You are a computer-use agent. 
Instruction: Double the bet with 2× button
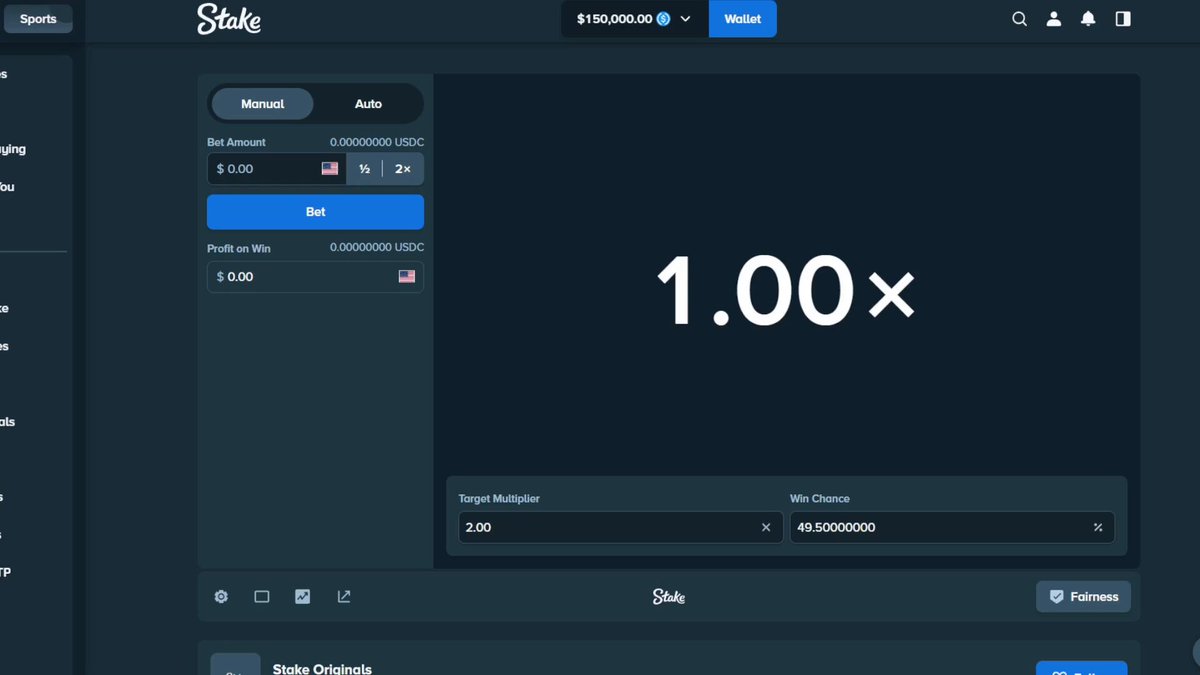click(x=403, y=169)
